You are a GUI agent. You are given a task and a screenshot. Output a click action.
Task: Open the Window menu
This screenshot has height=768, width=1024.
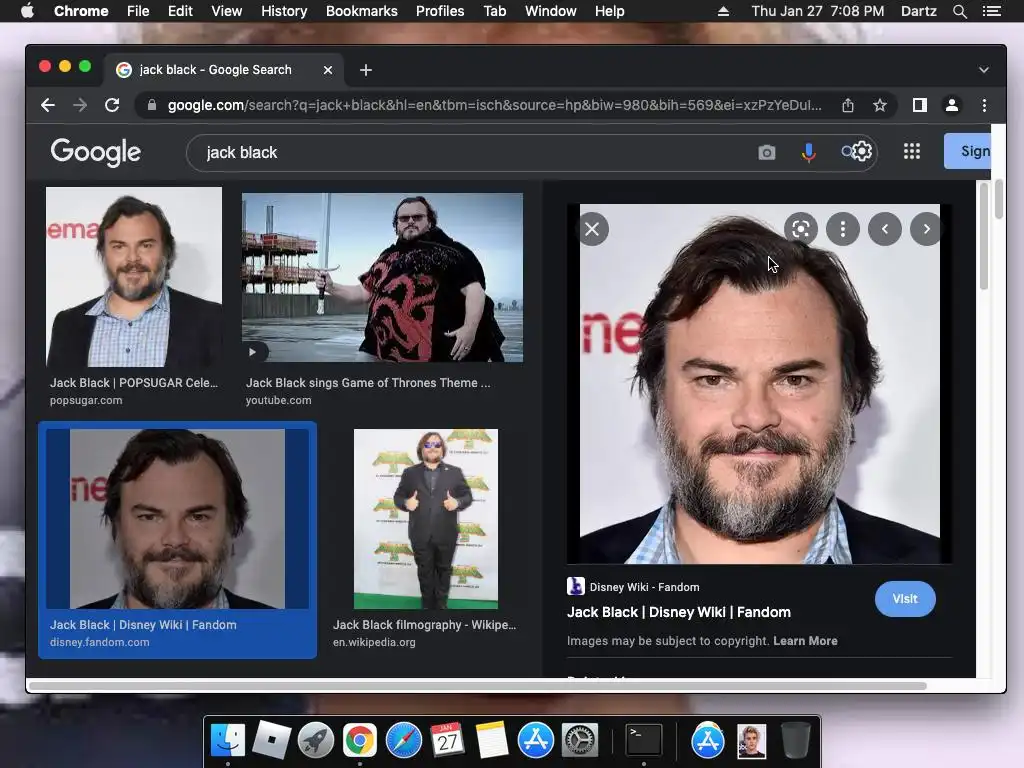point(551,11)
